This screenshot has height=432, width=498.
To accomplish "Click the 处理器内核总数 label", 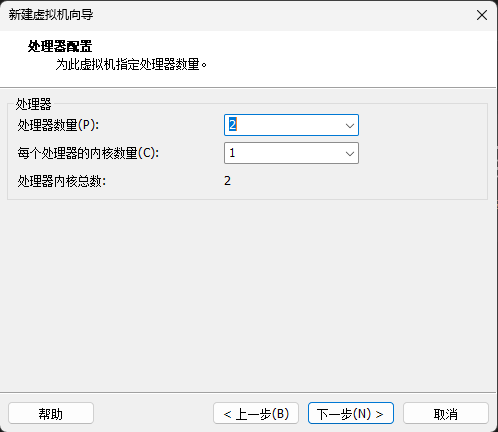I will point(62,181).
